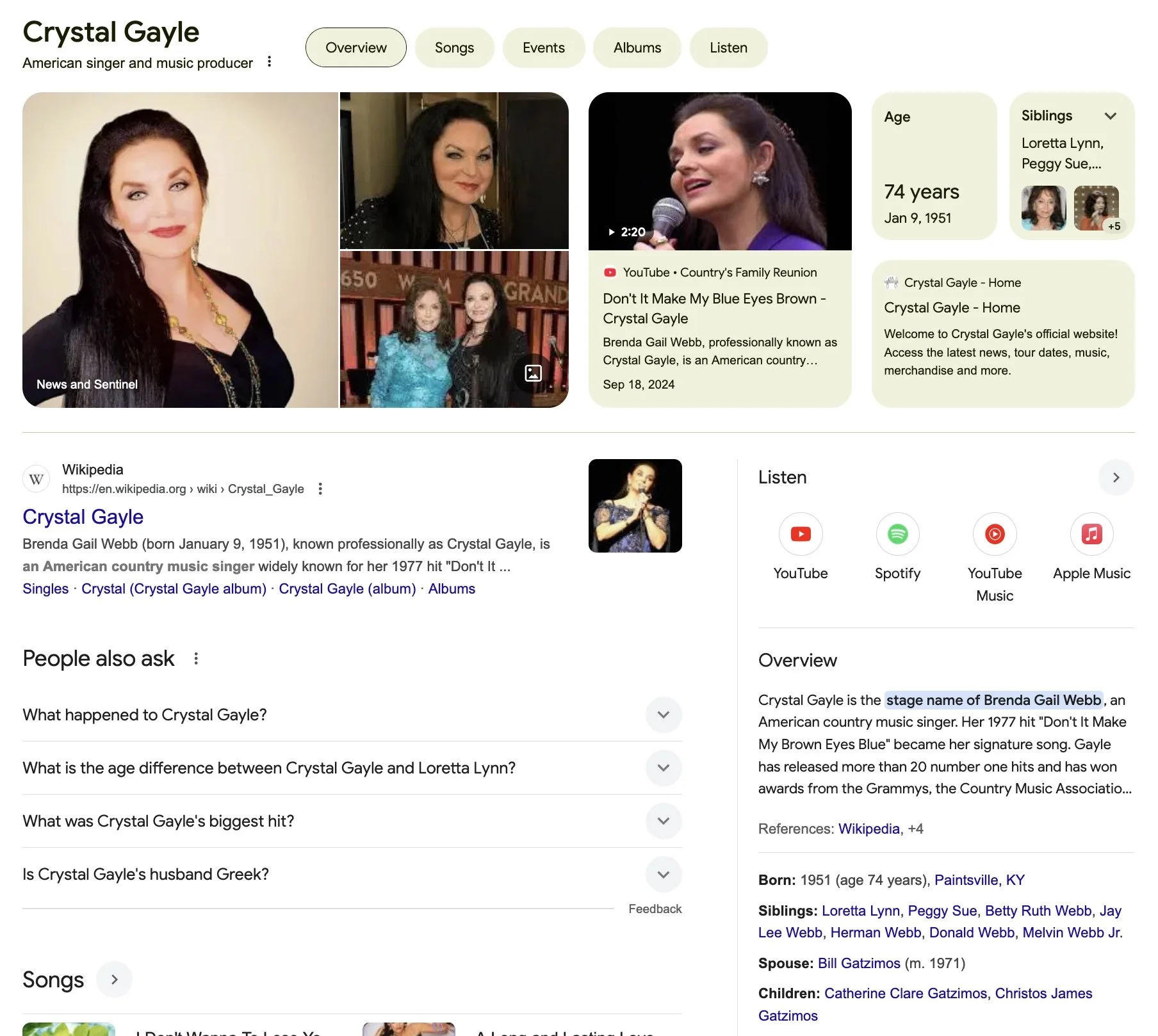Open the Singles sublink
The height and width of the screenshot is (1036, 1158).
coord(45,588)
